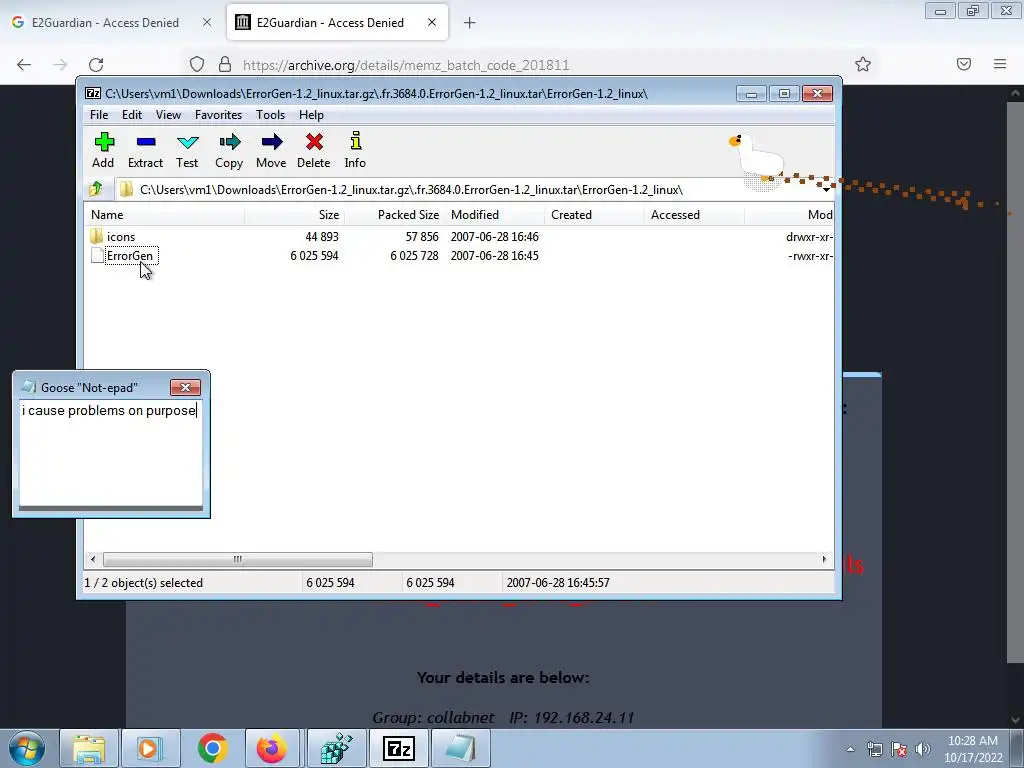Open Windows Explorer from the taskbar
The image size is (1024, 768).
(89, 748)
